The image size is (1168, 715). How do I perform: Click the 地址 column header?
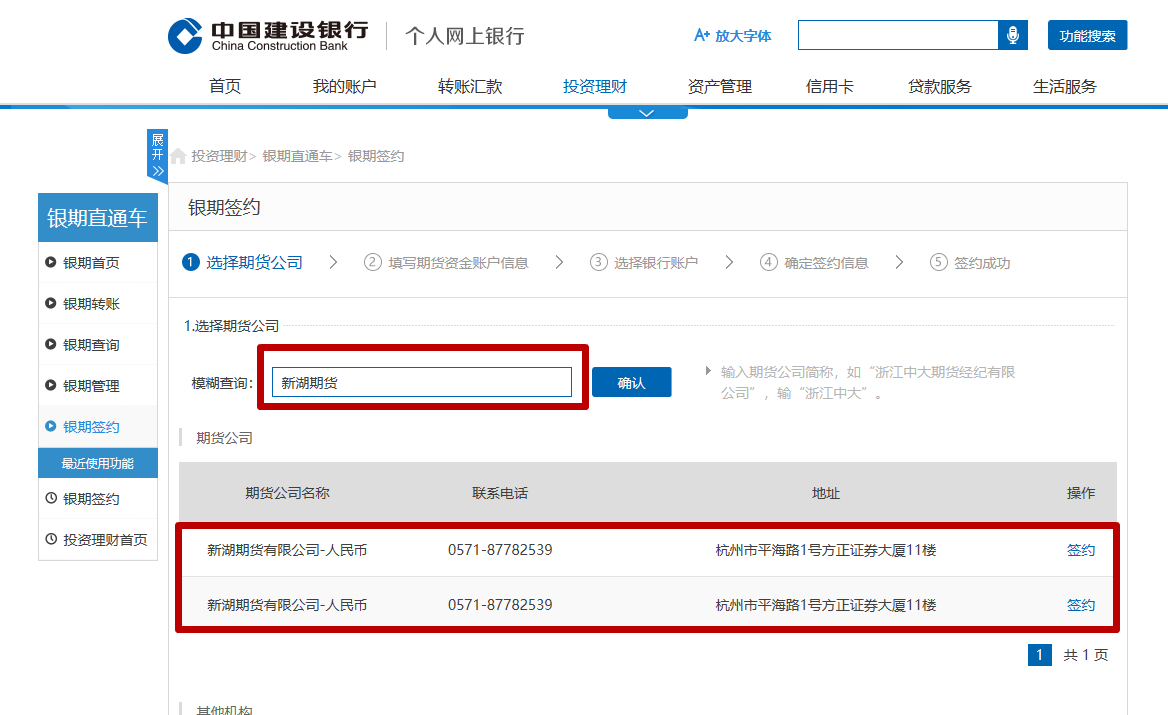(825, 493)
